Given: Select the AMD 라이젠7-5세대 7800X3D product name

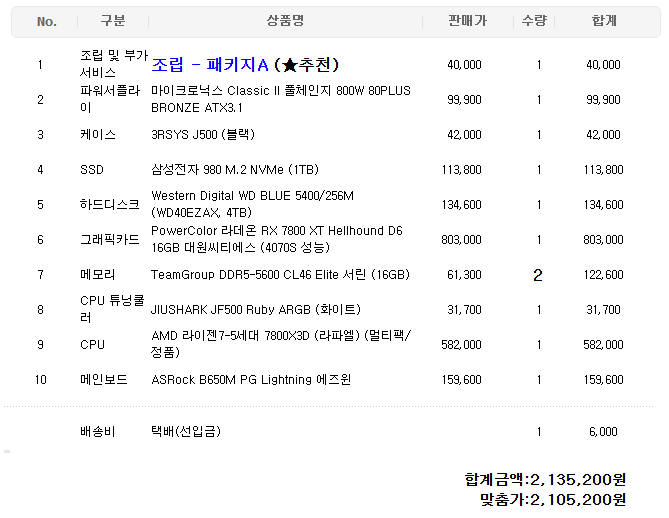Looking at the screenshot, I should point(281,344).
